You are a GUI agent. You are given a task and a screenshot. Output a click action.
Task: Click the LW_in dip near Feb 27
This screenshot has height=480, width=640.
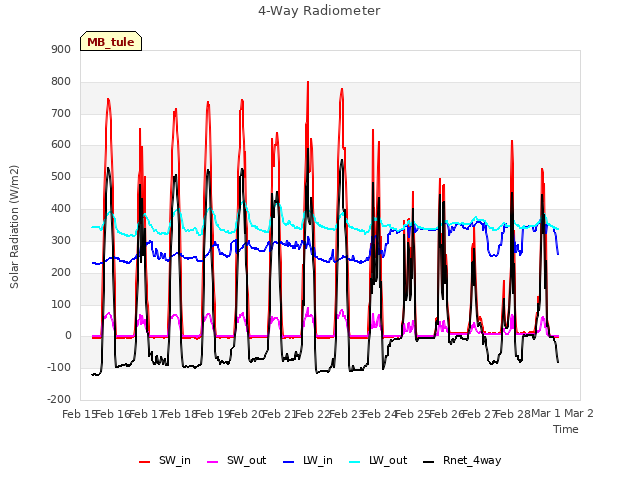pos(493,255)
